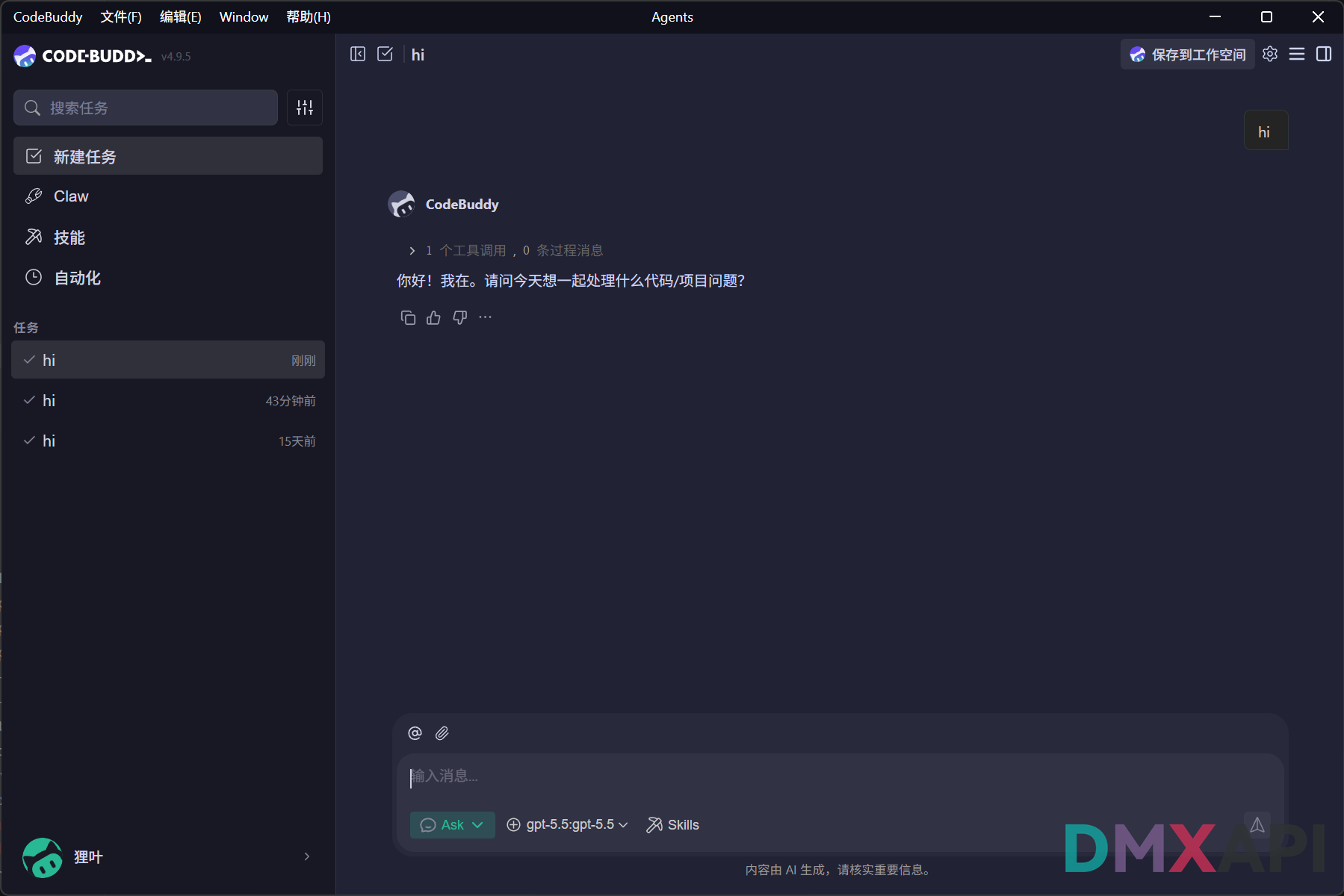This screenshot has width=1344, height=896.
Task: Click 保存到工作空间 button
Action: (x=1187, y=55)
